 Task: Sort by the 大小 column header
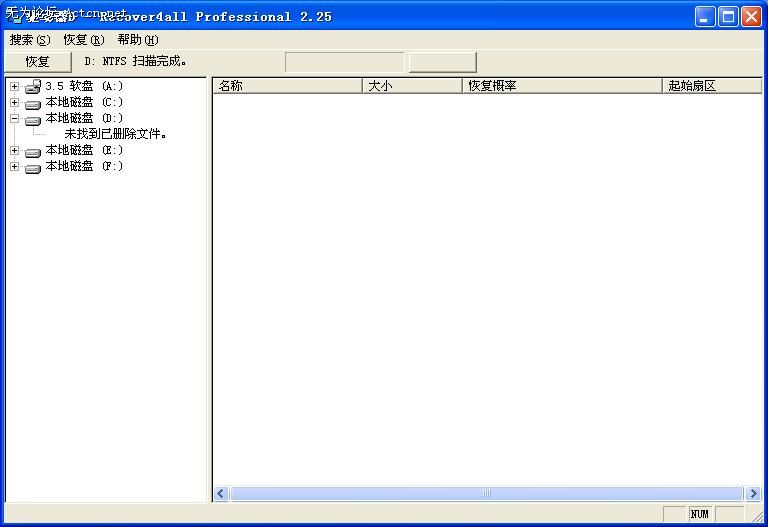pyautogui.click(x=412, y=86)
